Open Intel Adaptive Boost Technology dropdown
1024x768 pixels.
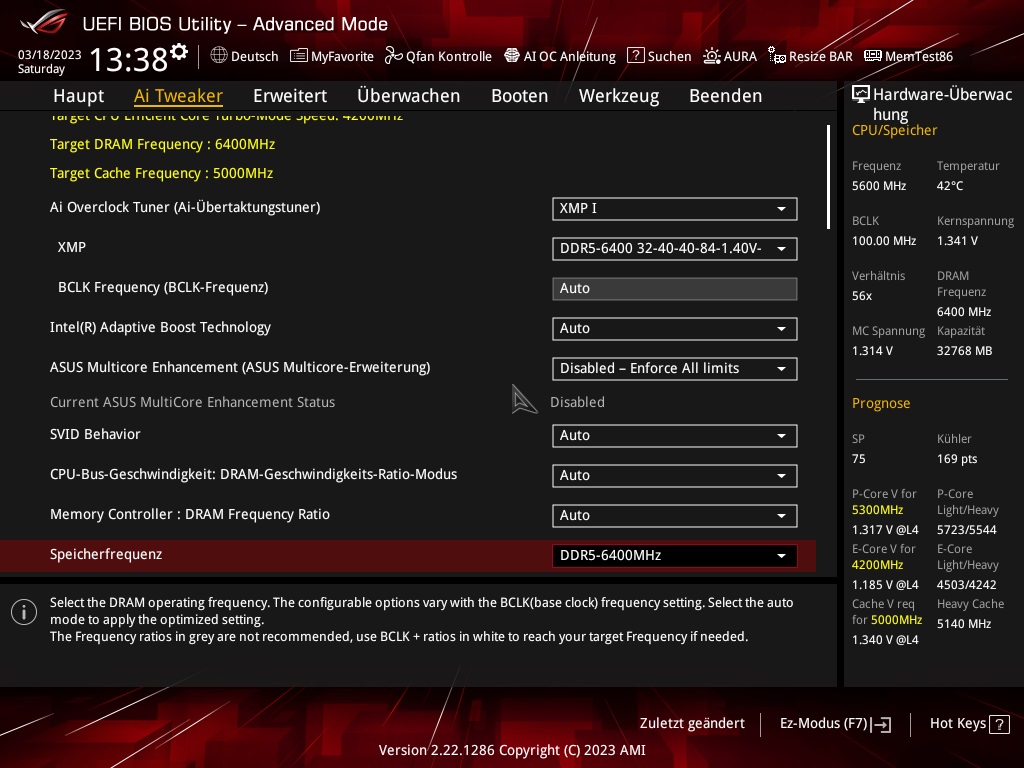pos(675,328)
